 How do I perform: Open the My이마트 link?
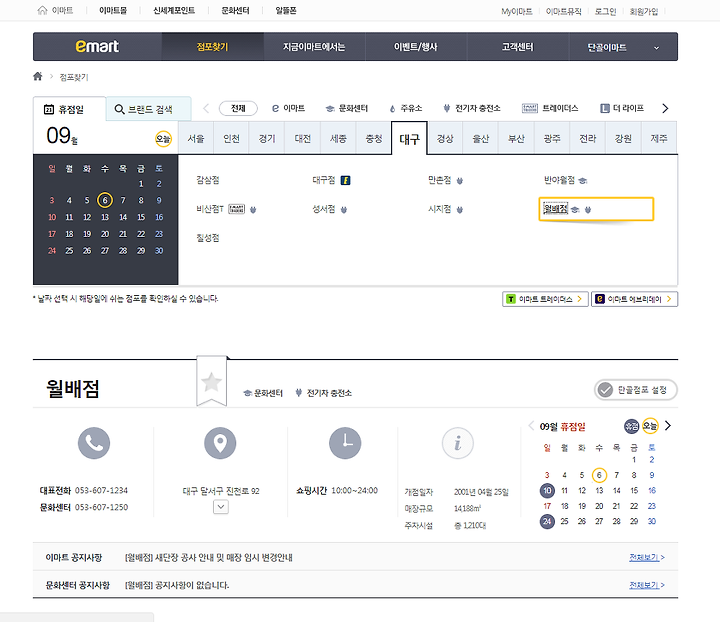click(x=517, y=11)
